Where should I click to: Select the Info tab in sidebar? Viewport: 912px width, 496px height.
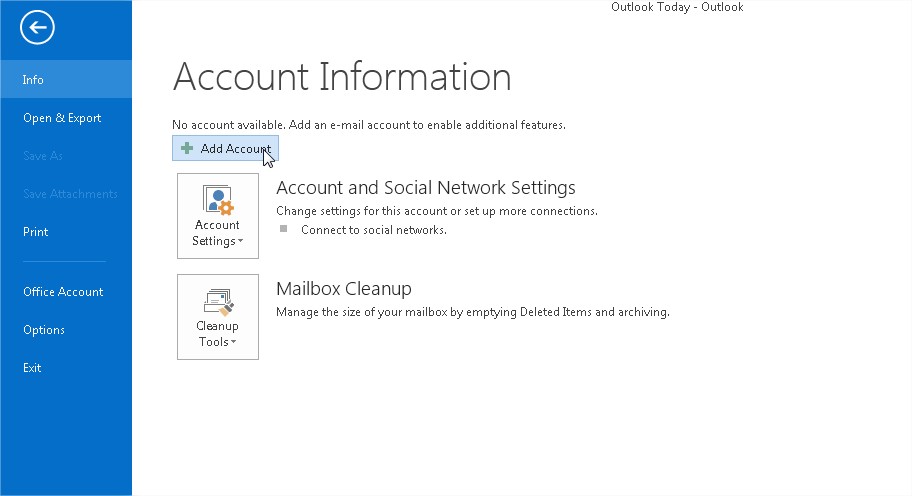click(66, 79)
